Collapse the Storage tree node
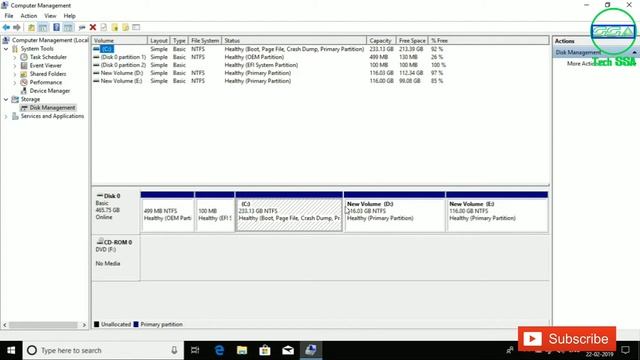 coord(6,99)
